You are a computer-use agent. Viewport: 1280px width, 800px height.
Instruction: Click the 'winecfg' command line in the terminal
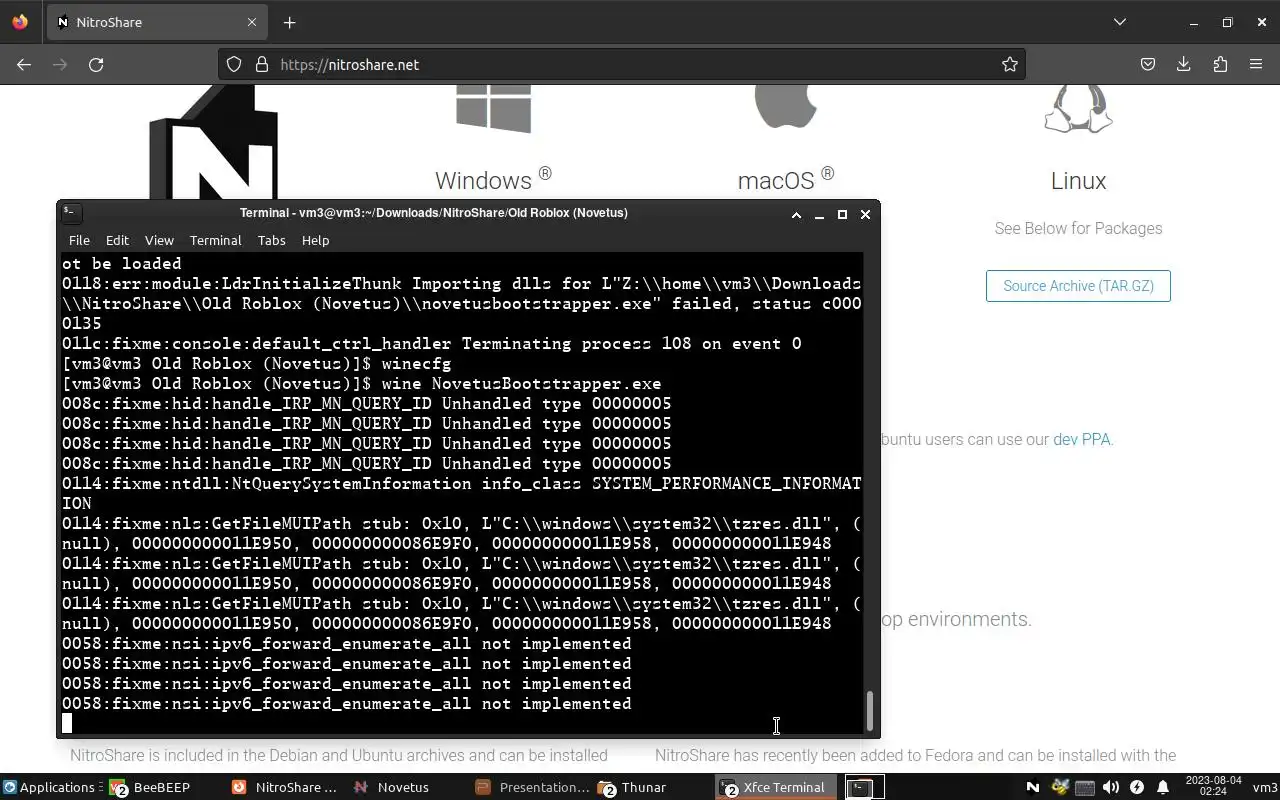tap(256, 364)
